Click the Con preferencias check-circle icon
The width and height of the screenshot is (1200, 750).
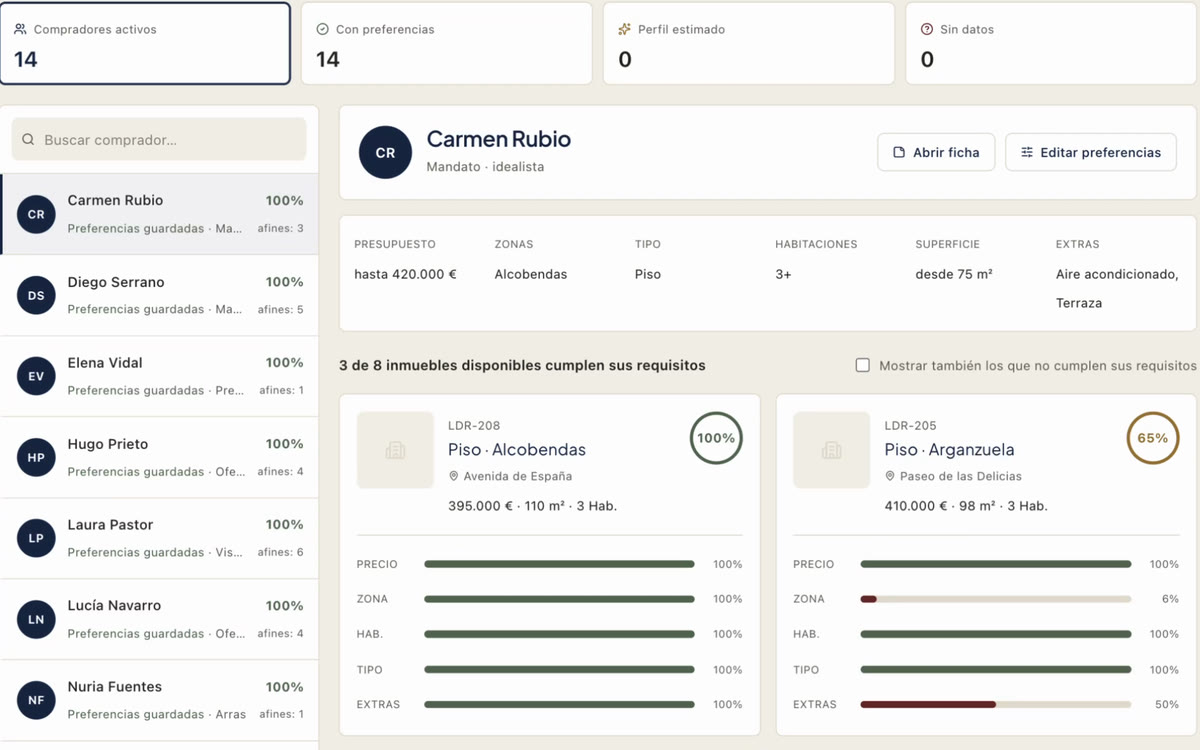click(x=322, y=29)
